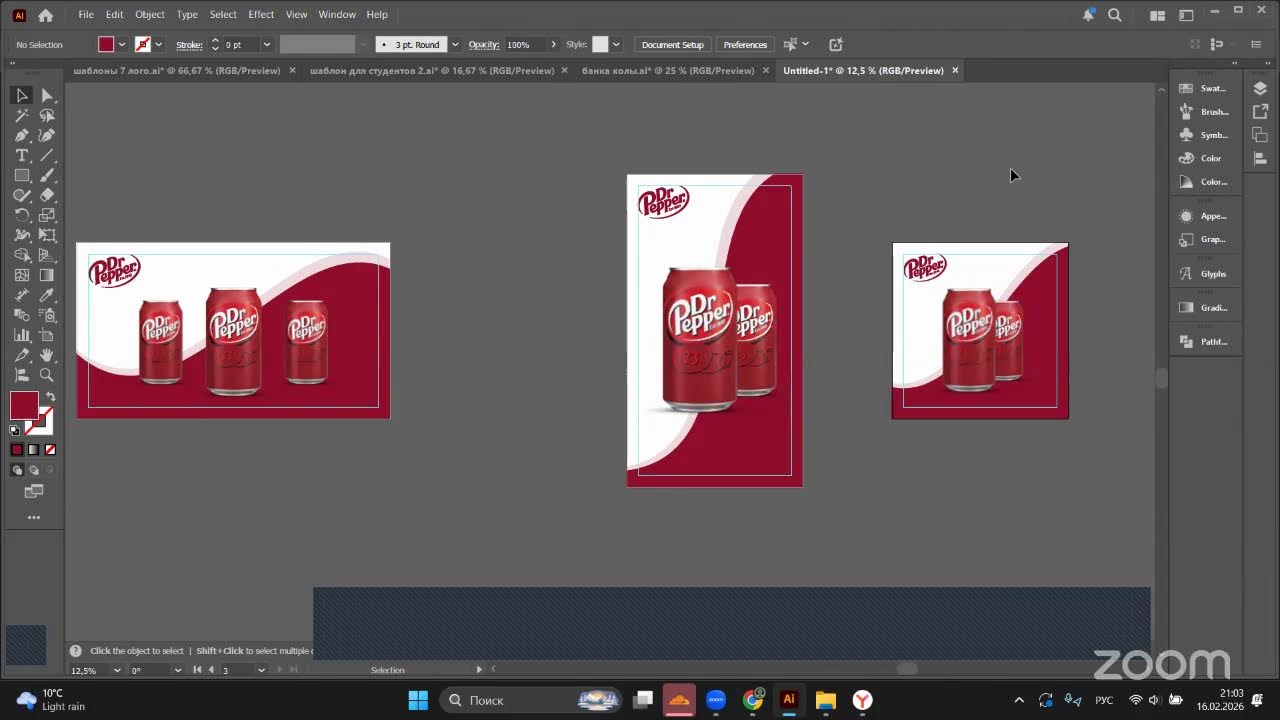Select the Selection tool (black arrow)
Screen dimensions: 1280x720
click(22, 96)
